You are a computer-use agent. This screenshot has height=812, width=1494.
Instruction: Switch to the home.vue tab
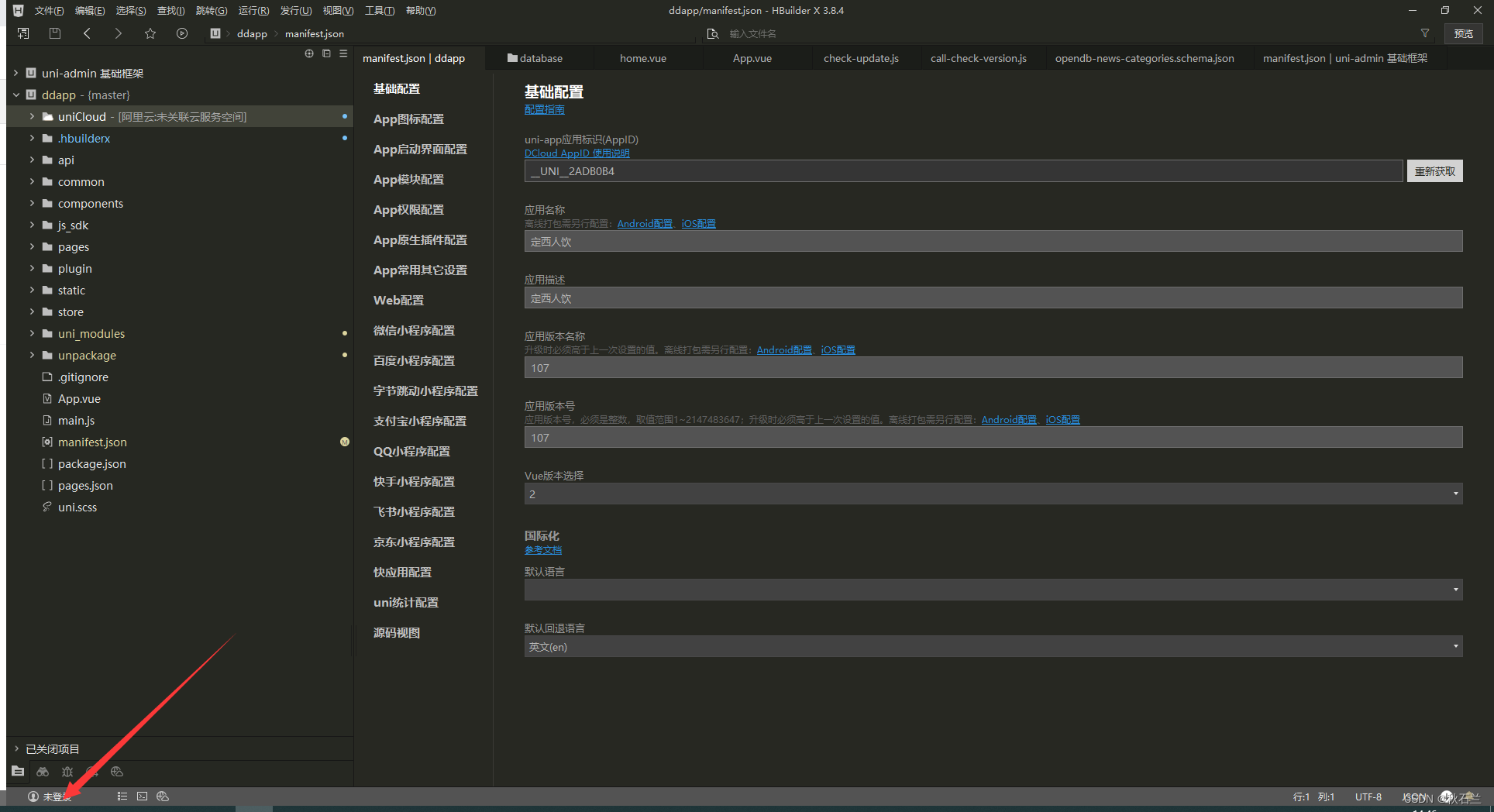(x=642, y=58)
